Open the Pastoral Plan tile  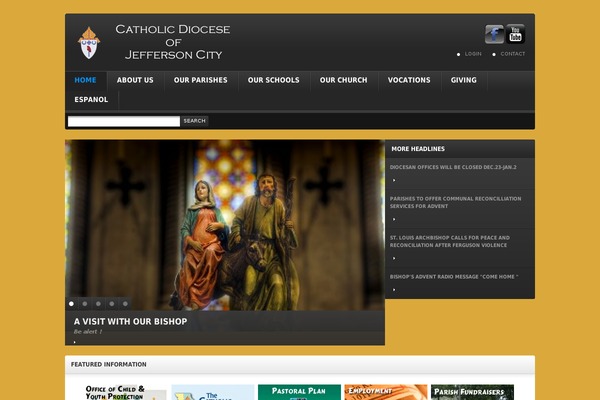[299, 392]
